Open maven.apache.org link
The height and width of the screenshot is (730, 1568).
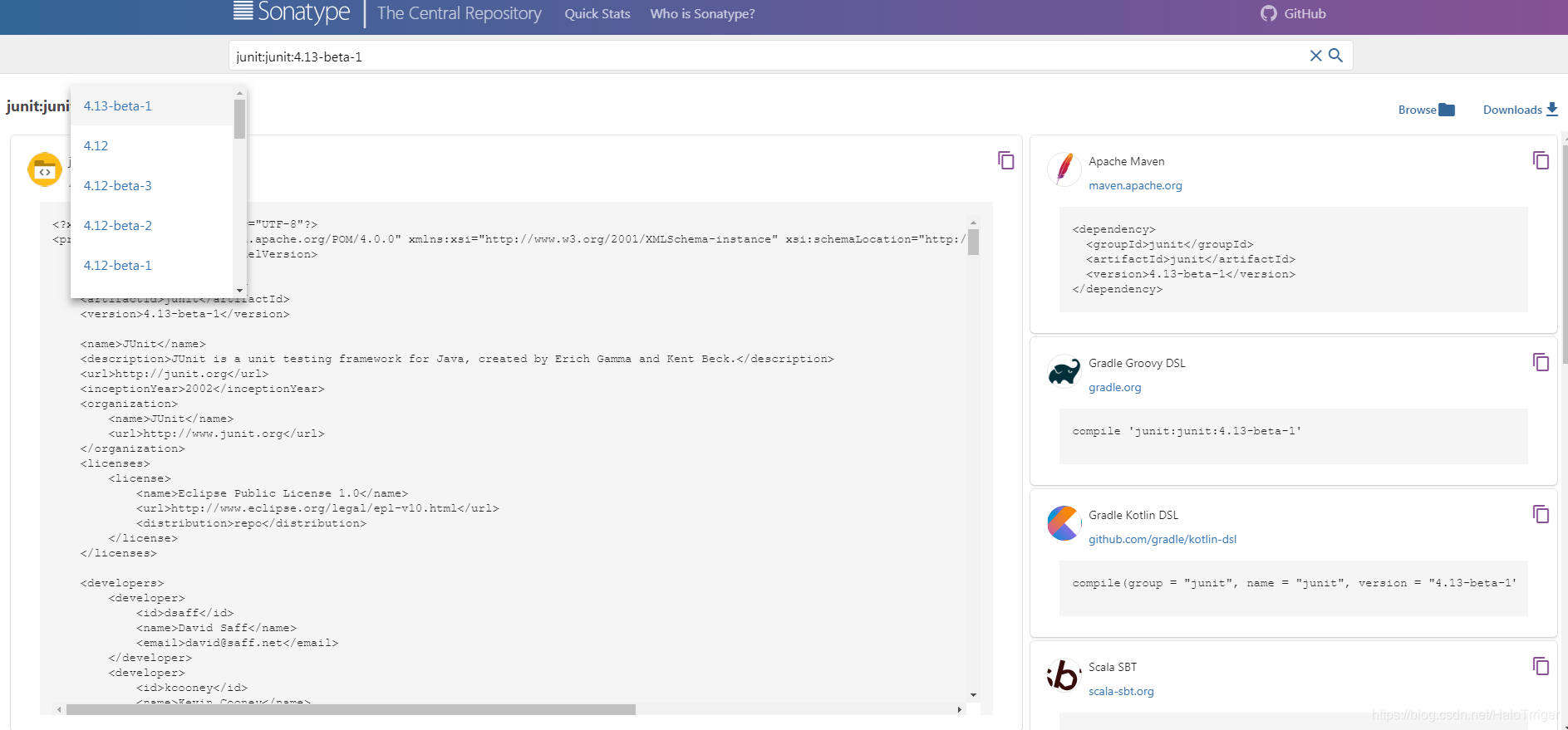(1135, 186)
